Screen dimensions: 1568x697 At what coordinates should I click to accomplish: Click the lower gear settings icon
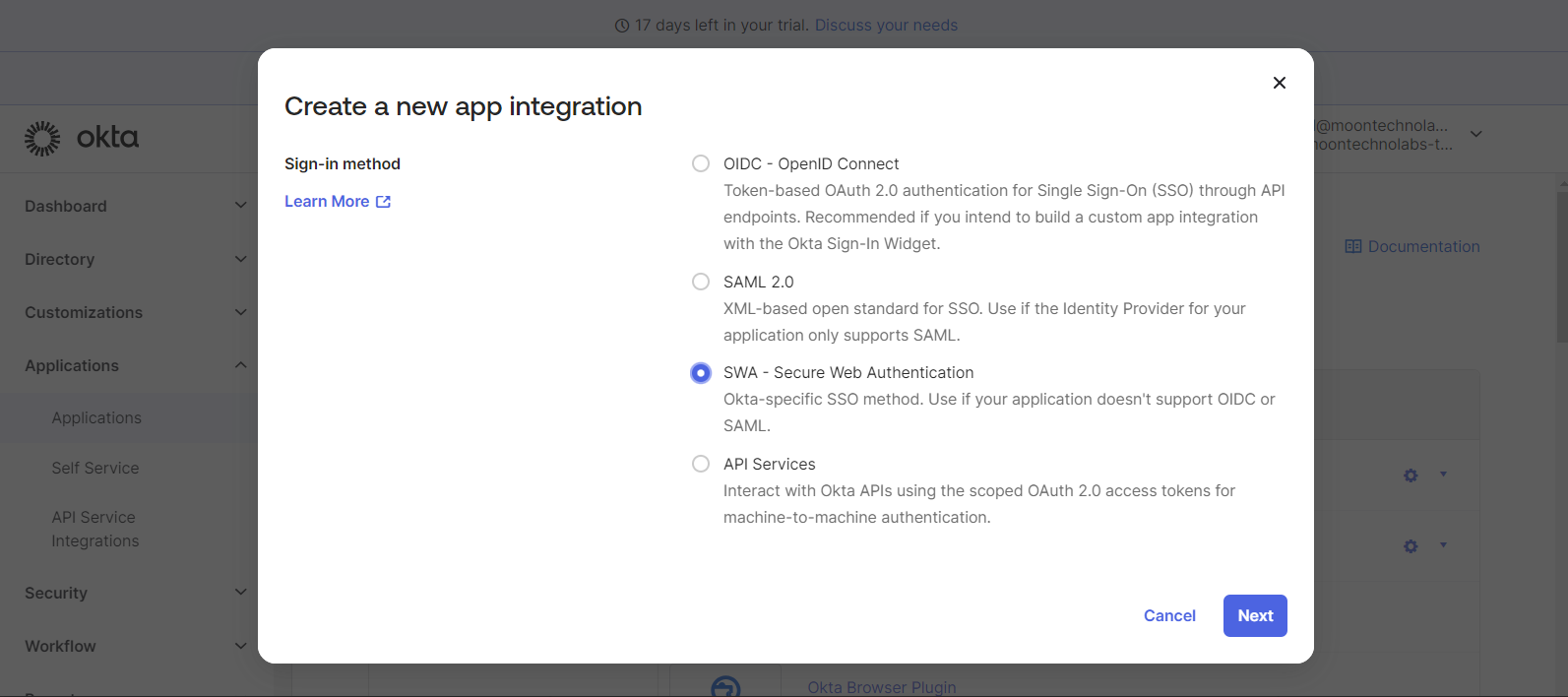click(1411, 546)
